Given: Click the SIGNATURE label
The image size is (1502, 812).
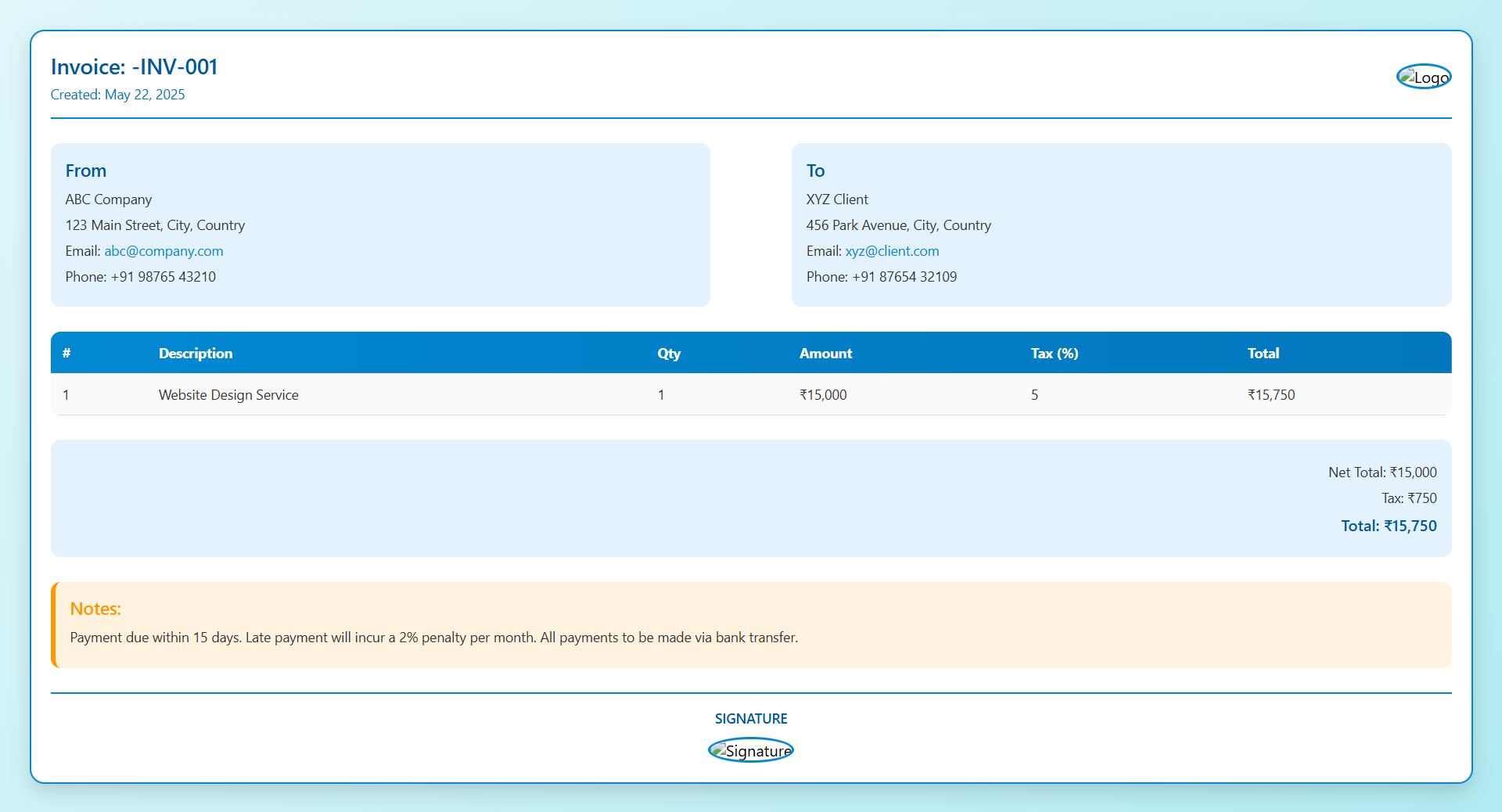Looking at the screenshot, I should [750, 719].
